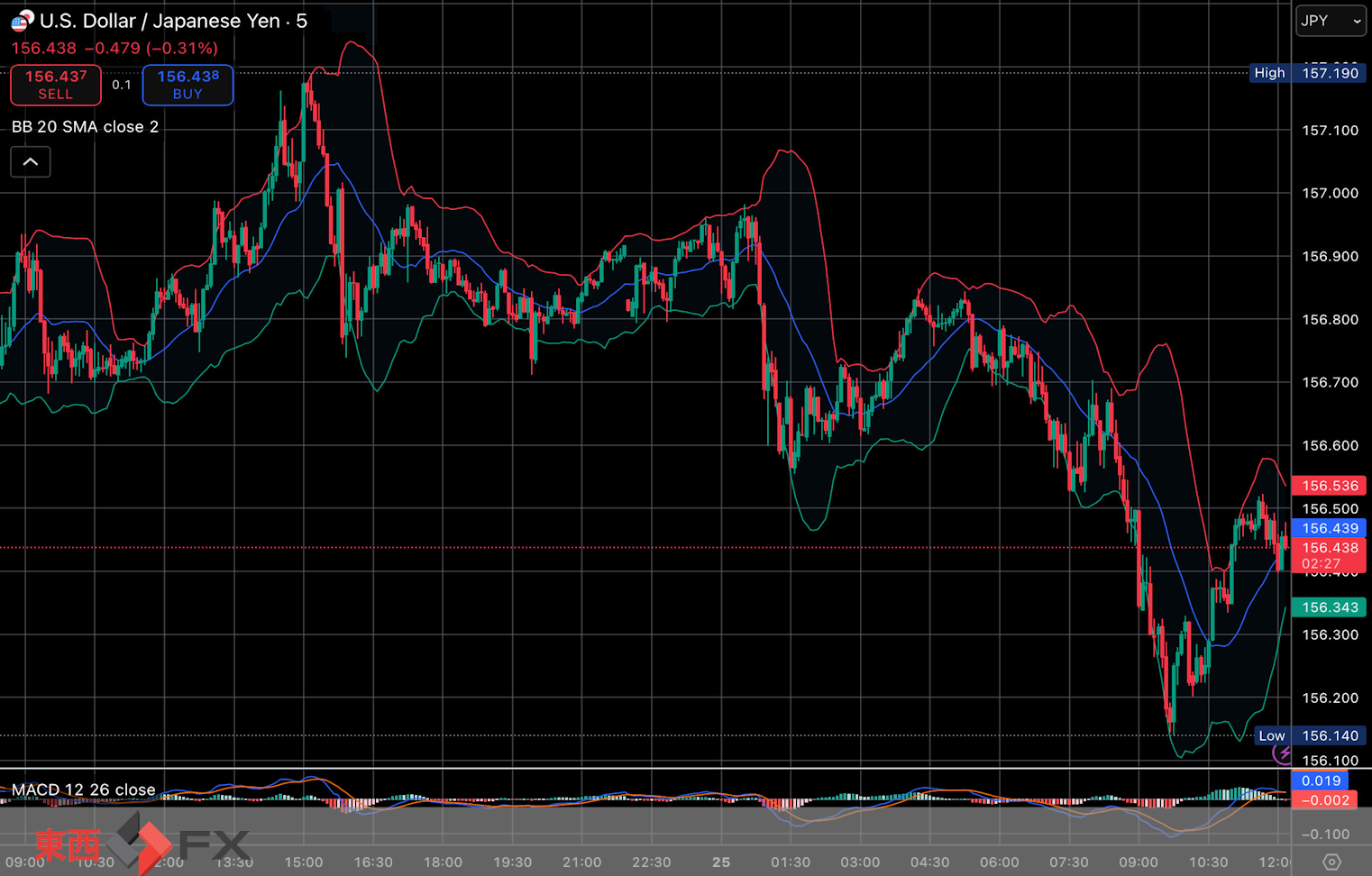The width and height of the screenshot is (1372, 876).
Task: Click the blue 156.439 basis price label
Action: click(x=1329, y=528)
